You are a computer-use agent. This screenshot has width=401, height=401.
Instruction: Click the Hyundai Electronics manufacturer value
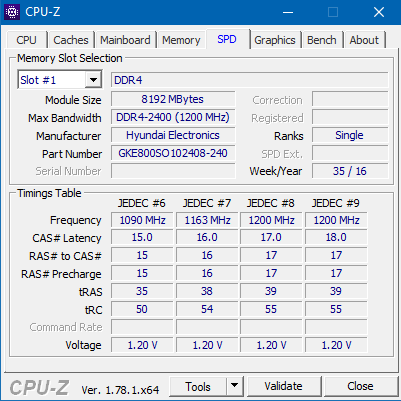[173, 135]
